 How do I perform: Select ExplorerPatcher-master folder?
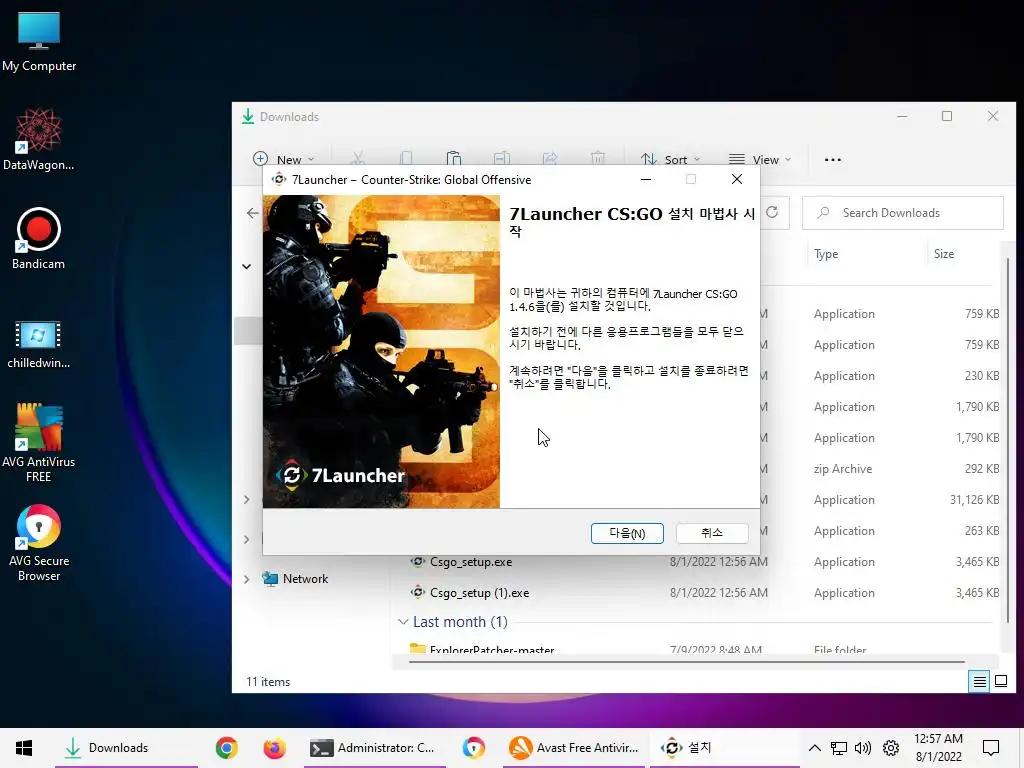[x=492, y=650]
